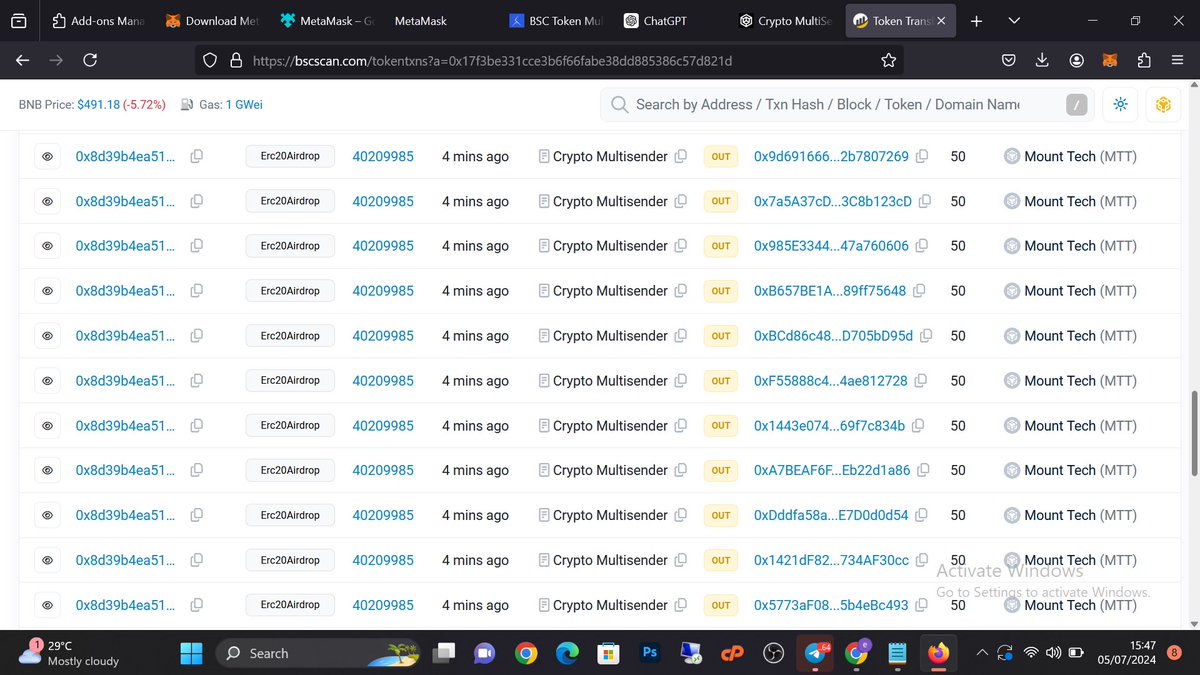Screen dimensions: 1200x675
Task: Click the slash search shortcut key
Action: click(1076, 104)
